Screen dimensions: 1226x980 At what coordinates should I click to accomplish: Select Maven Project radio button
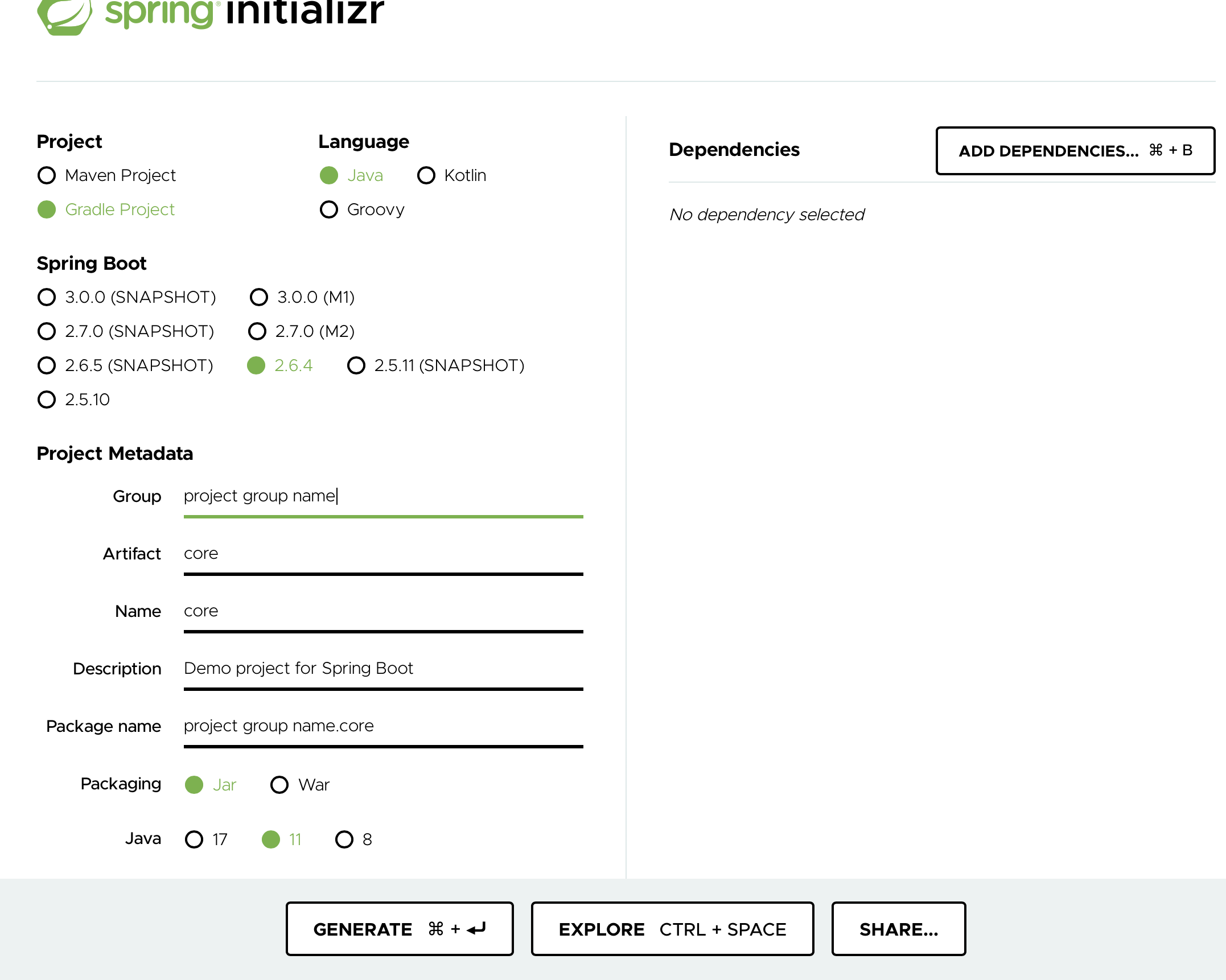pyautogui.click(x=47, y=175)
